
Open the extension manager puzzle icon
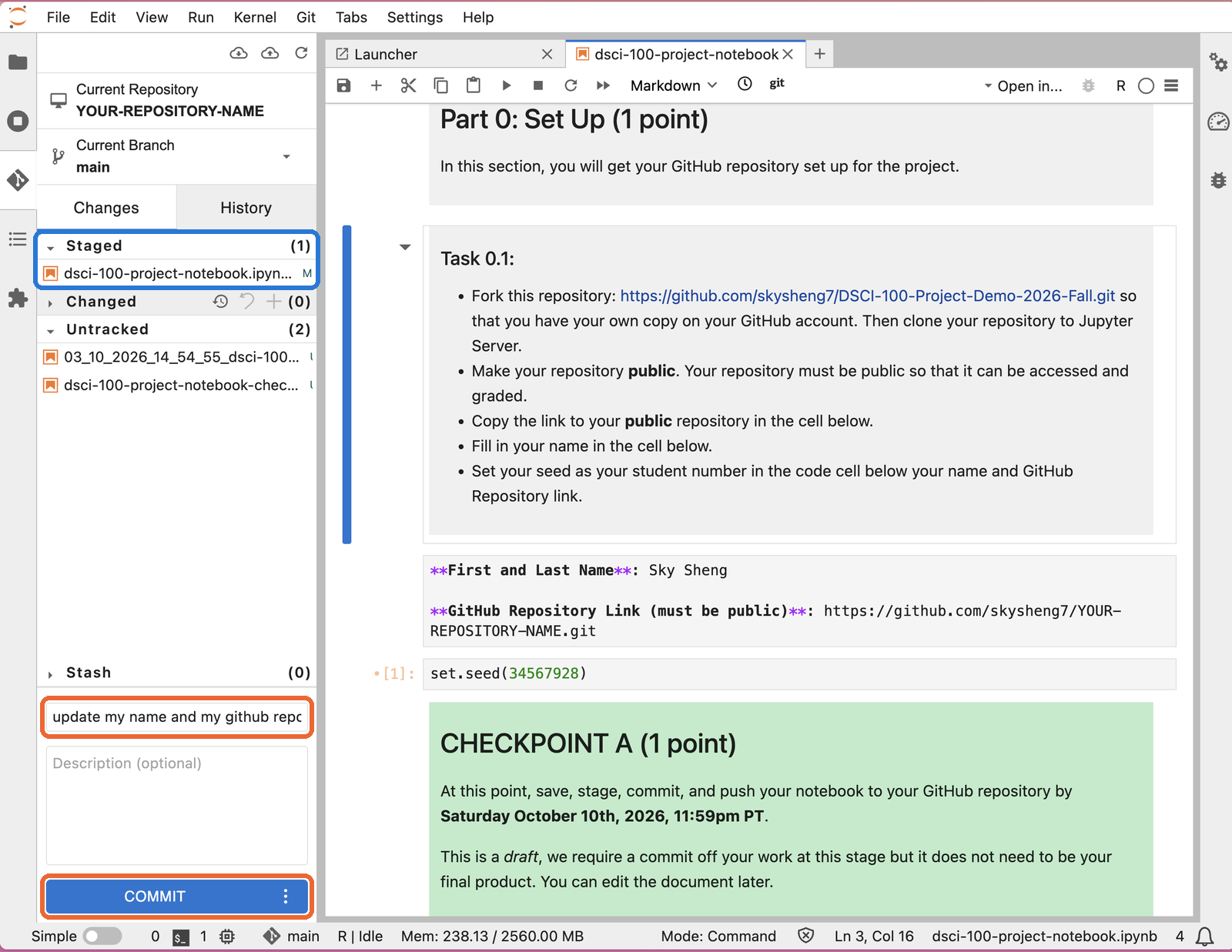[18, 299]
